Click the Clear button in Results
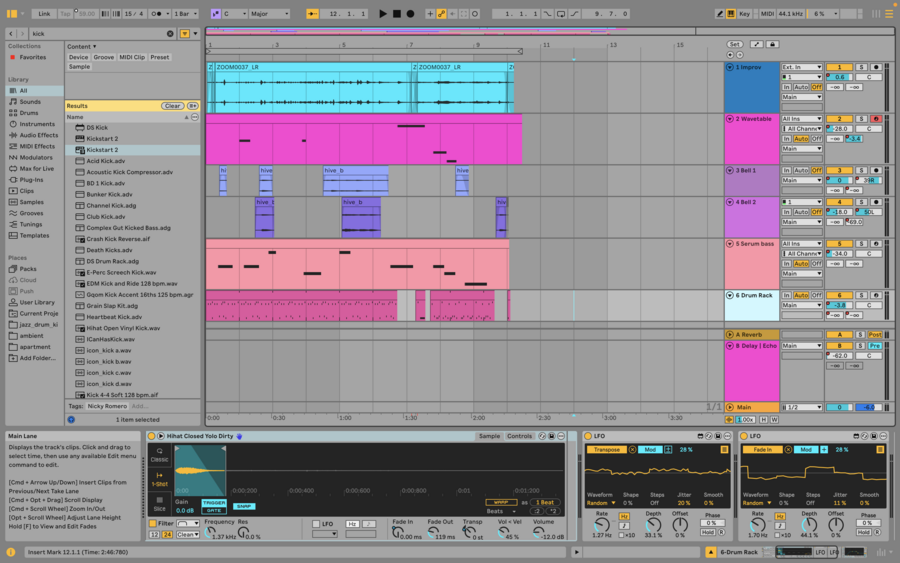This screenshot has width=900, height=563. pyautogui.click(x=172, y=106)
